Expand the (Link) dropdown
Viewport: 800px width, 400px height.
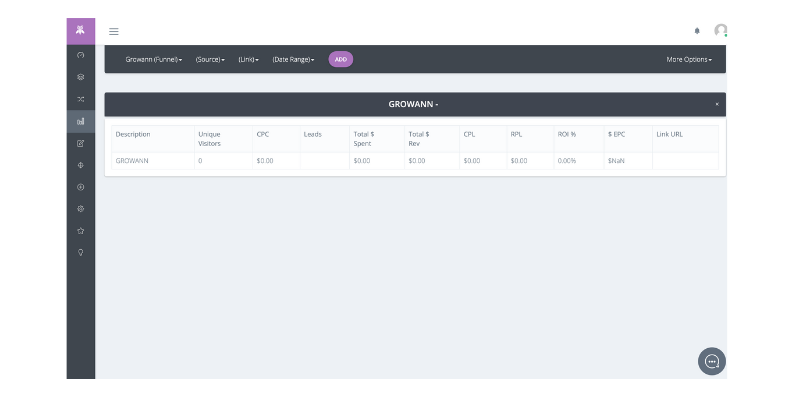click(248, 60)
